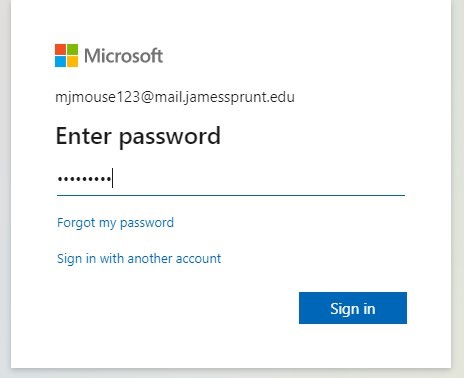Image resolution: width=464 pixels, height=378 pixels.
Task: Click the yellow square of the Microsoft logo
Action: [x=73, y=62]
